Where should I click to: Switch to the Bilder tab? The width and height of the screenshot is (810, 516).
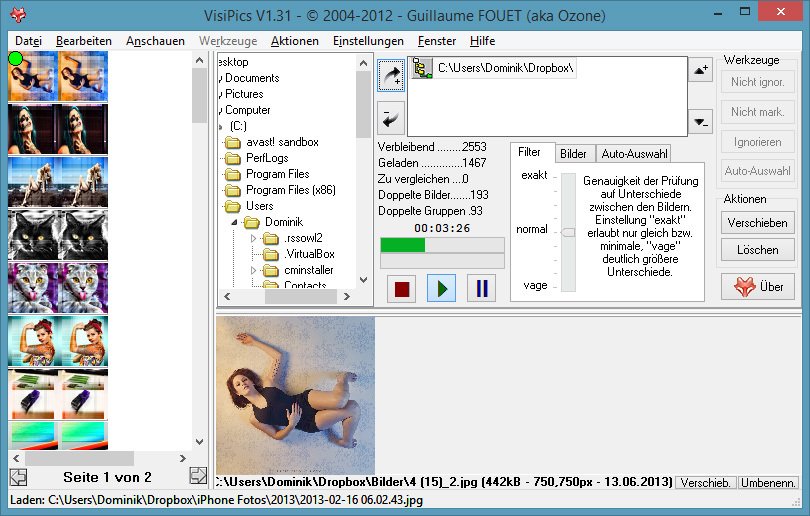tap(573, 154)
